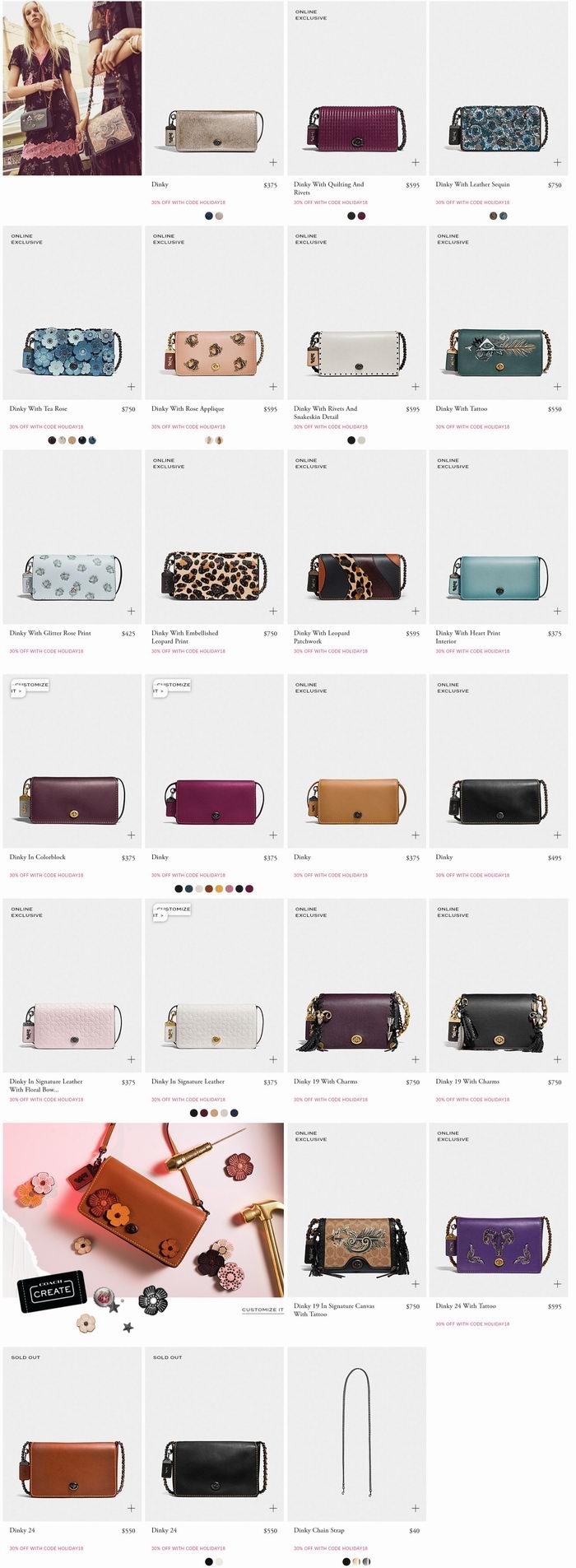The width and height of the screenshot is (576, 1568).
Task: Click plus icon on Dinky With Leather Sequin
Action: click(557, 162)
